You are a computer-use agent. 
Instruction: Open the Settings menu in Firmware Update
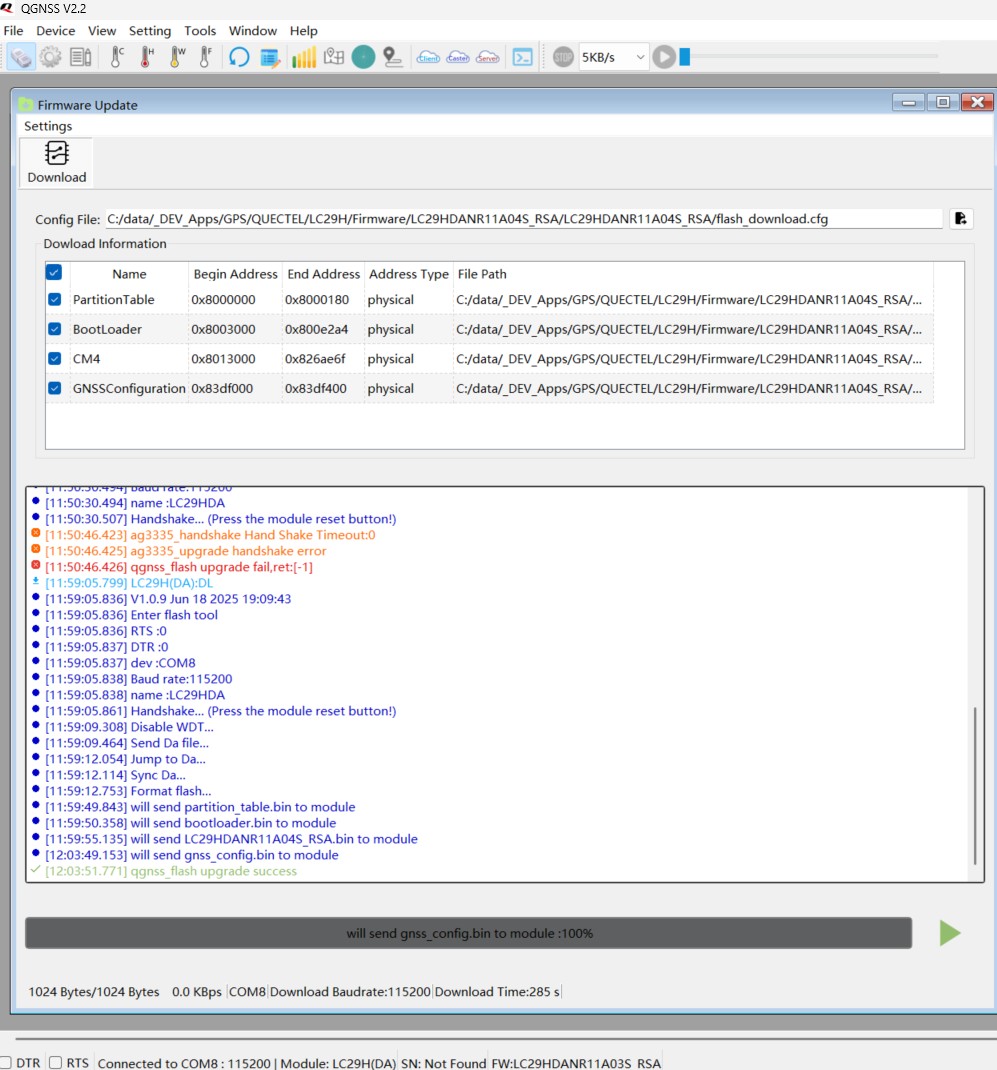48,126
